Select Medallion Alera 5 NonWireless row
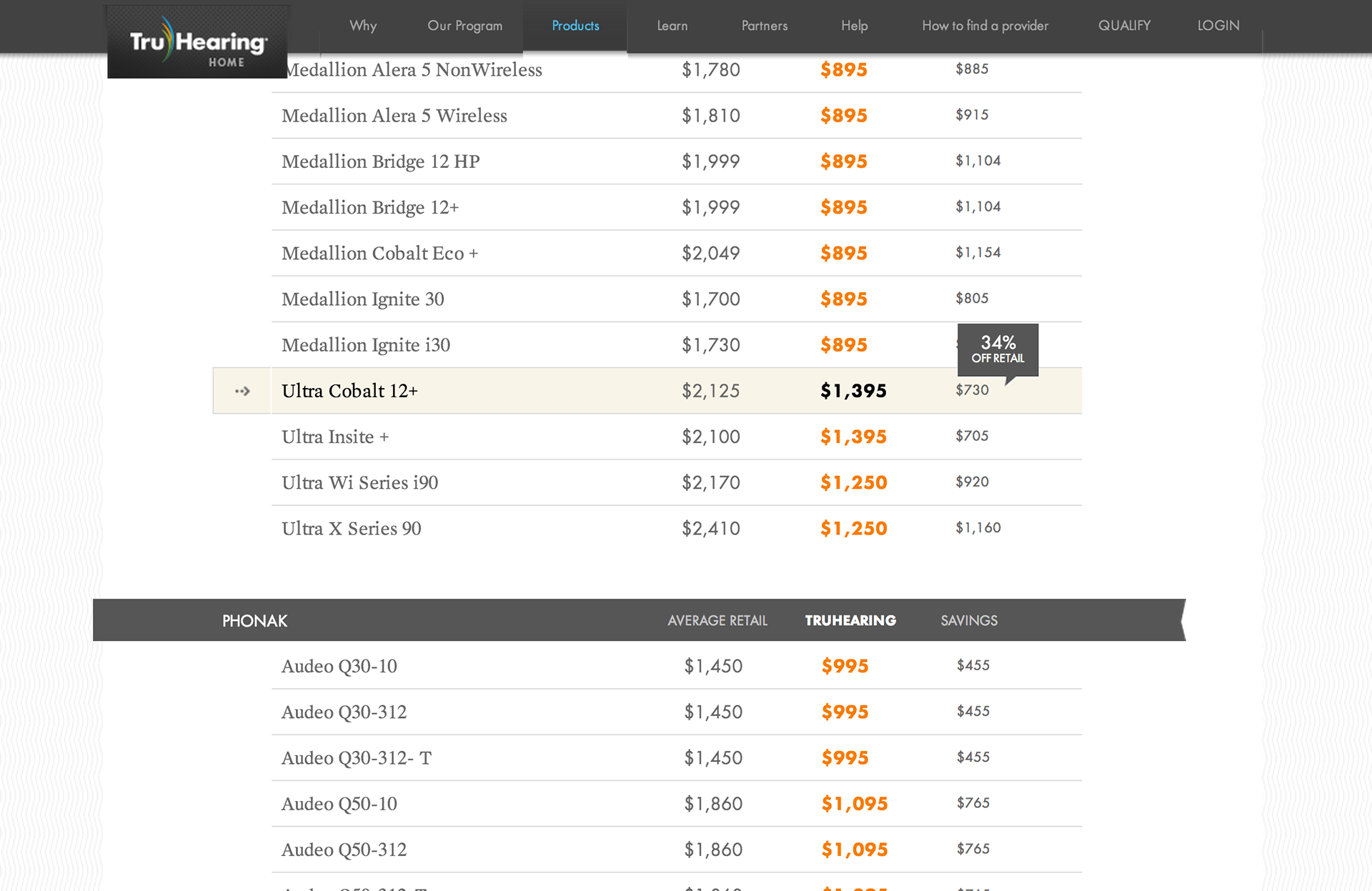1372x891 pixels. tap(677, 70)
